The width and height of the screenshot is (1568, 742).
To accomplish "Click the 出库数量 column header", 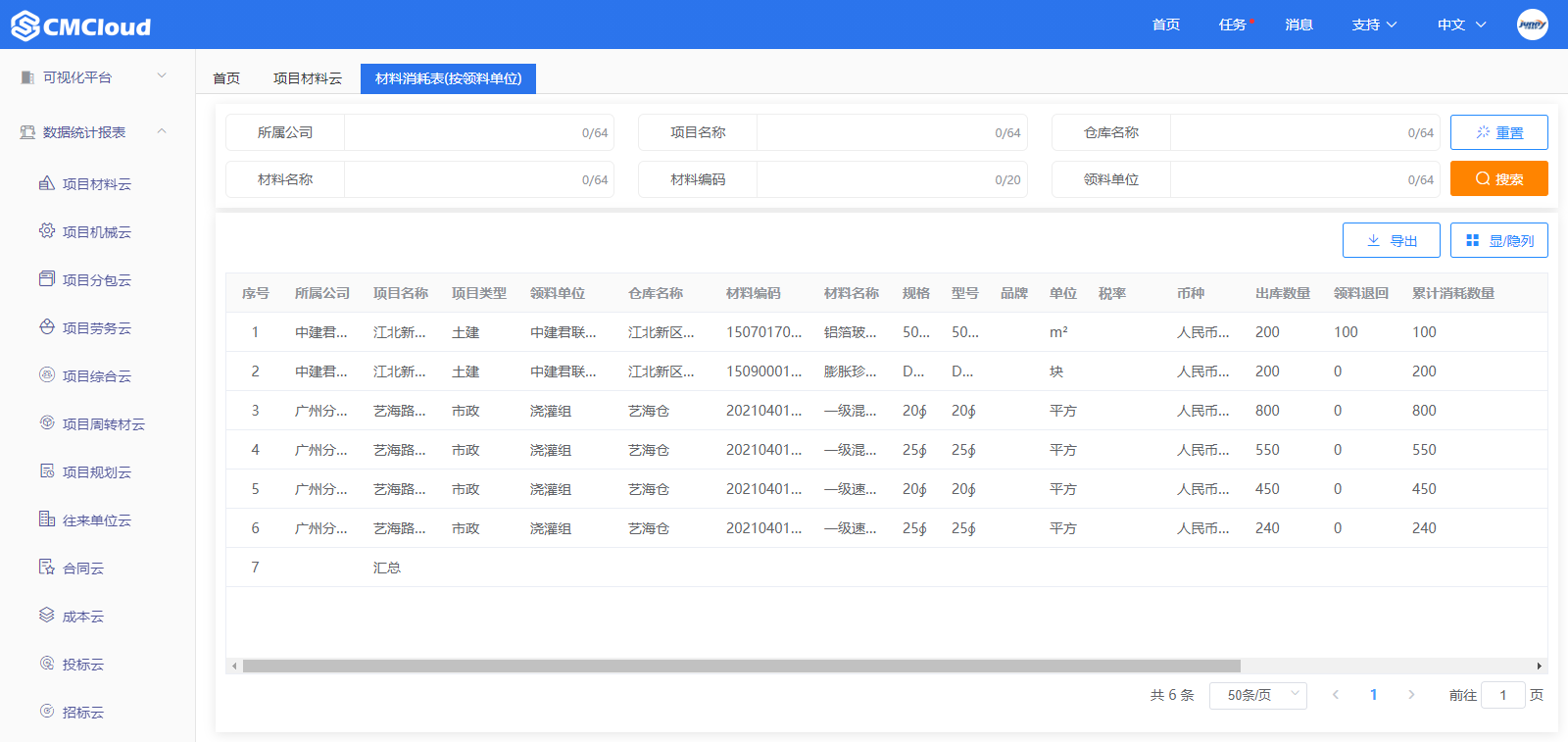I will 1282,293.
